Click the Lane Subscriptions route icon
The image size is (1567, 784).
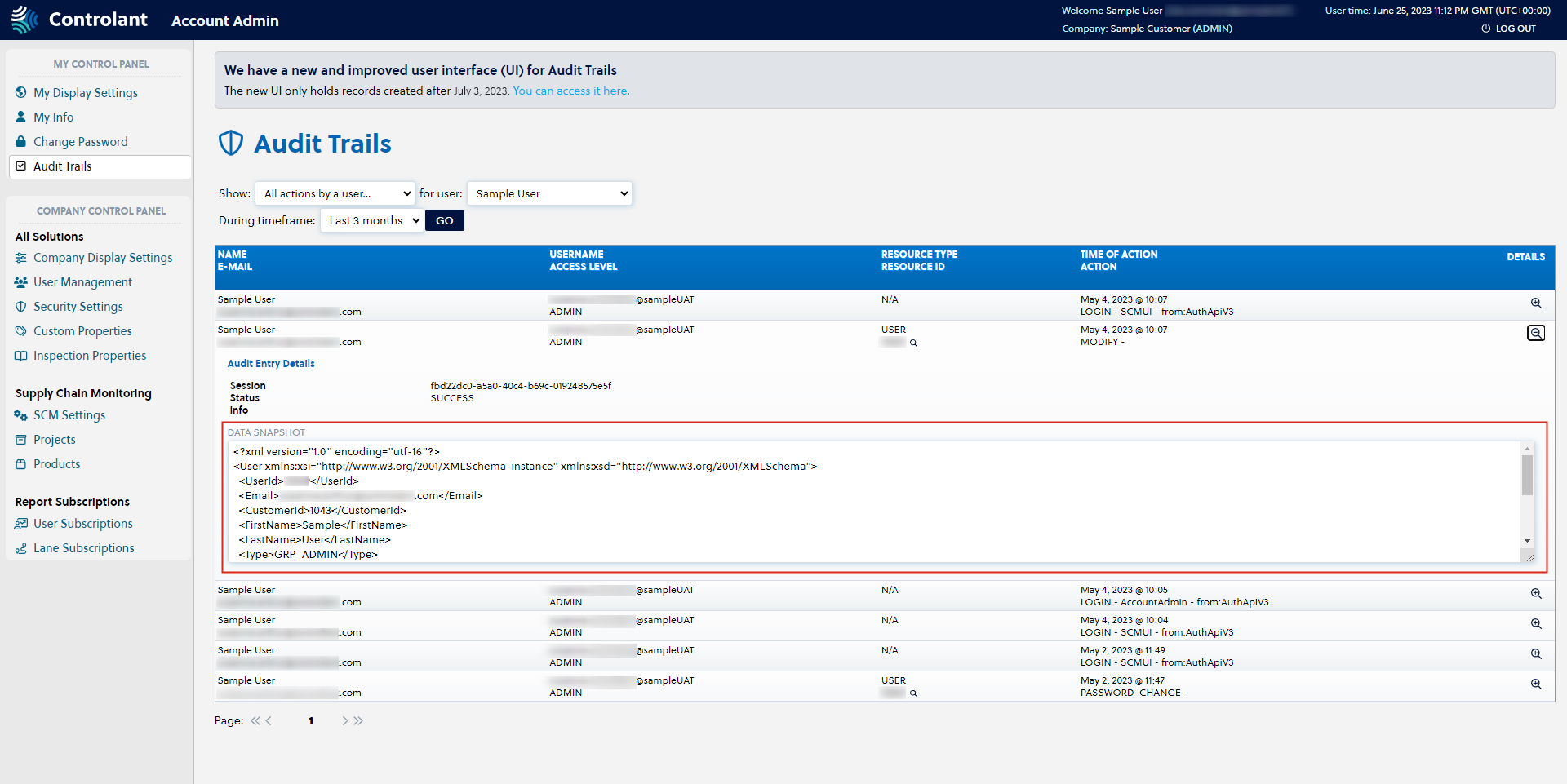21,548
